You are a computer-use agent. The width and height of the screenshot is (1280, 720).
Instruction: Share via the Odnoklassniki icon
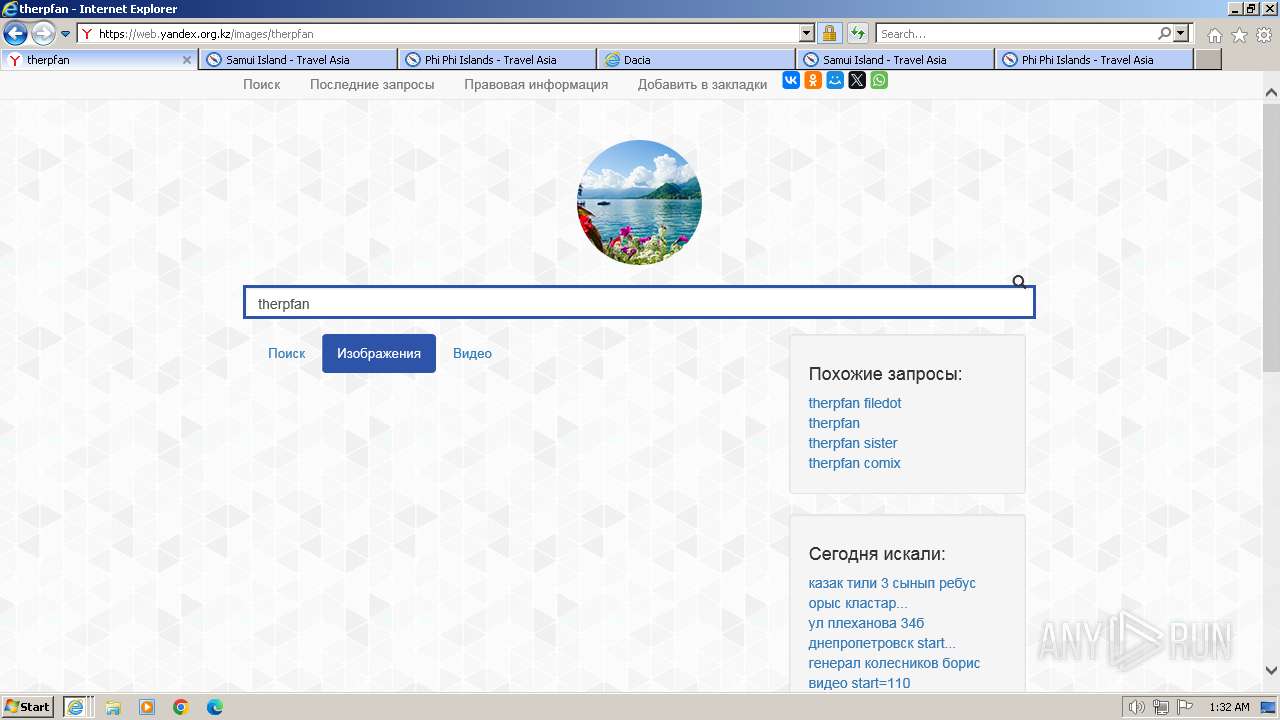pyautogui.click(x=813, y=80)
